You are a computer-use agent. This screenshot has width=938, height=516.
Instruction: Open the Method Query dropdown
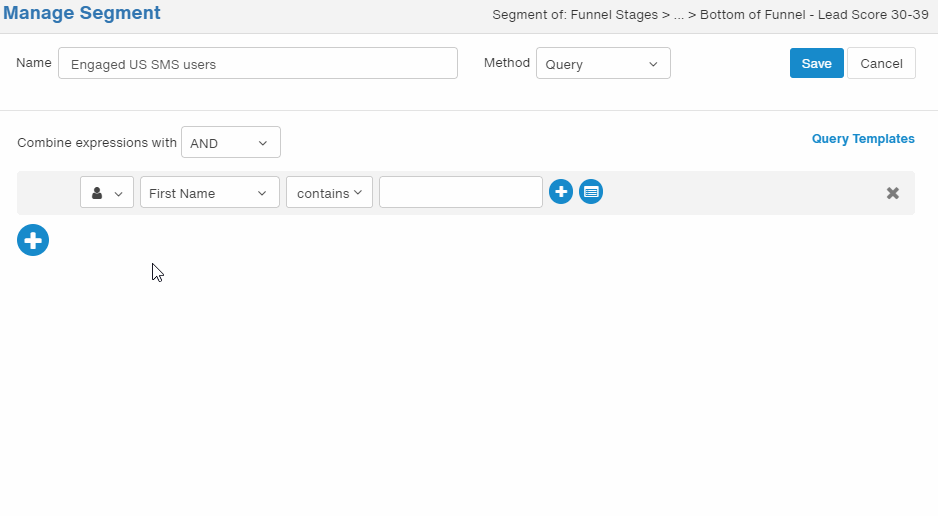[x=603, y=63]
